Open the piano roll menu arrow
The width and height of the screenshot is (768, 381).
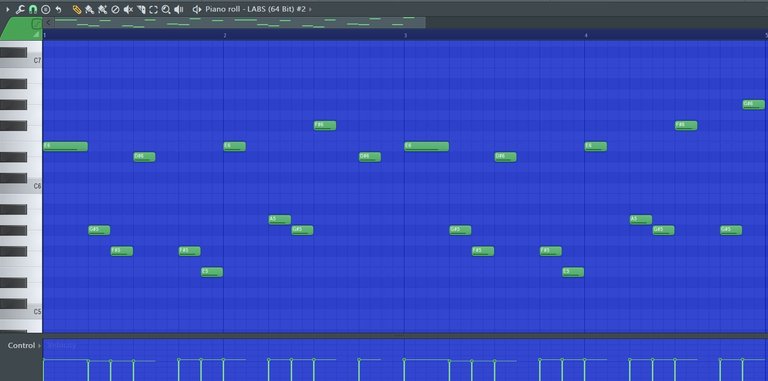(x=7, y=9)
